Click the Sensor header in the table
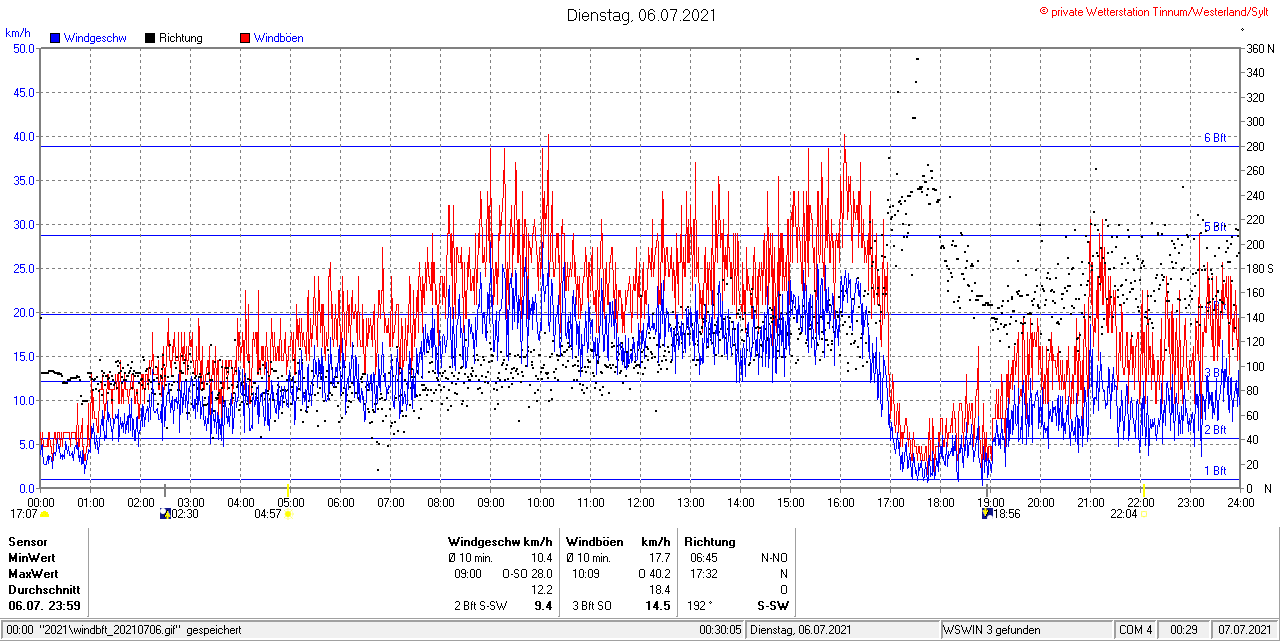 click(x=28, y=542)
